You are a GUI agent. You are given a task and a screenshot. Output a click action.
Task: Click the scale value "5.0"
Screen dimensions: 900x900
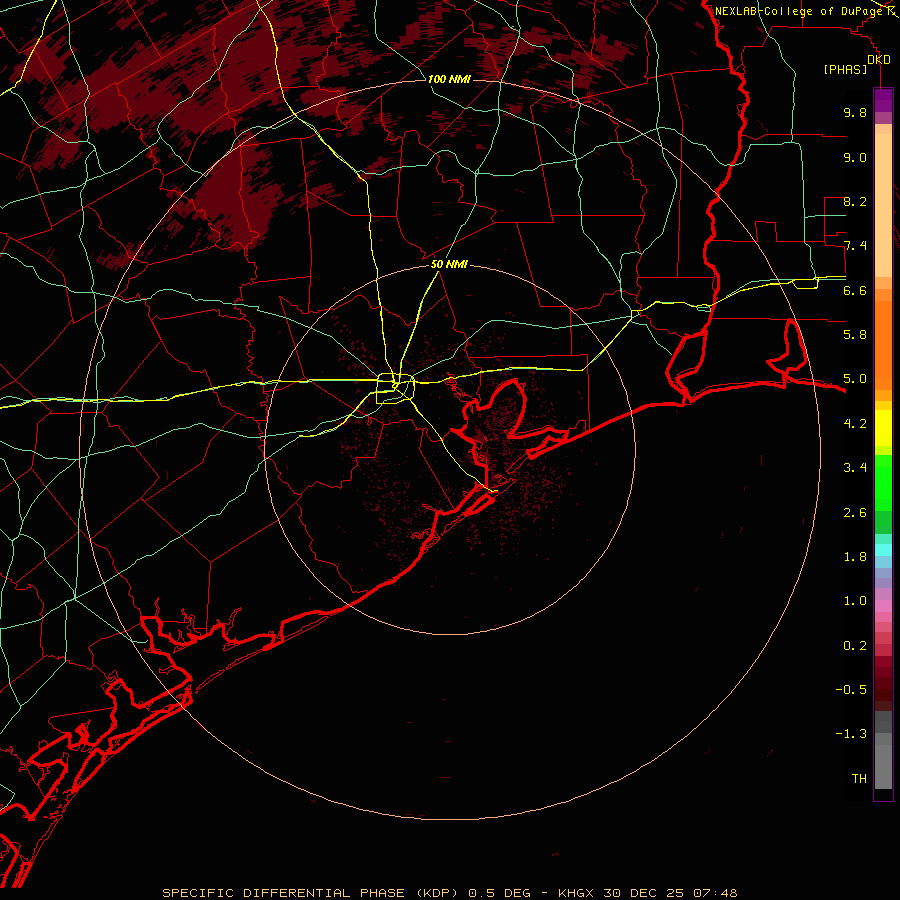[855, 379]
